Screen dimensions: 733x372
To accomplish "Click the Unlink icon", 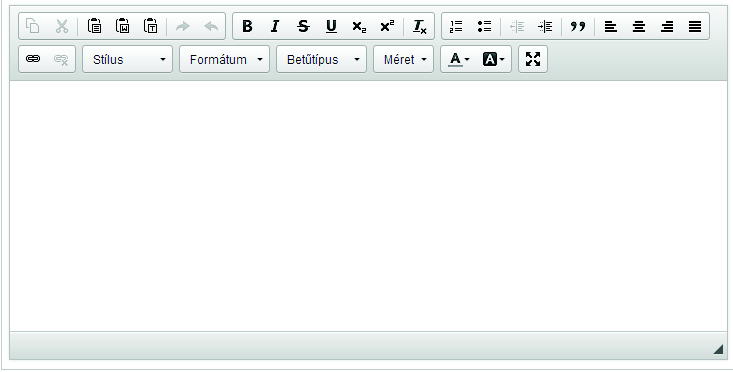I will coord(61,59).
